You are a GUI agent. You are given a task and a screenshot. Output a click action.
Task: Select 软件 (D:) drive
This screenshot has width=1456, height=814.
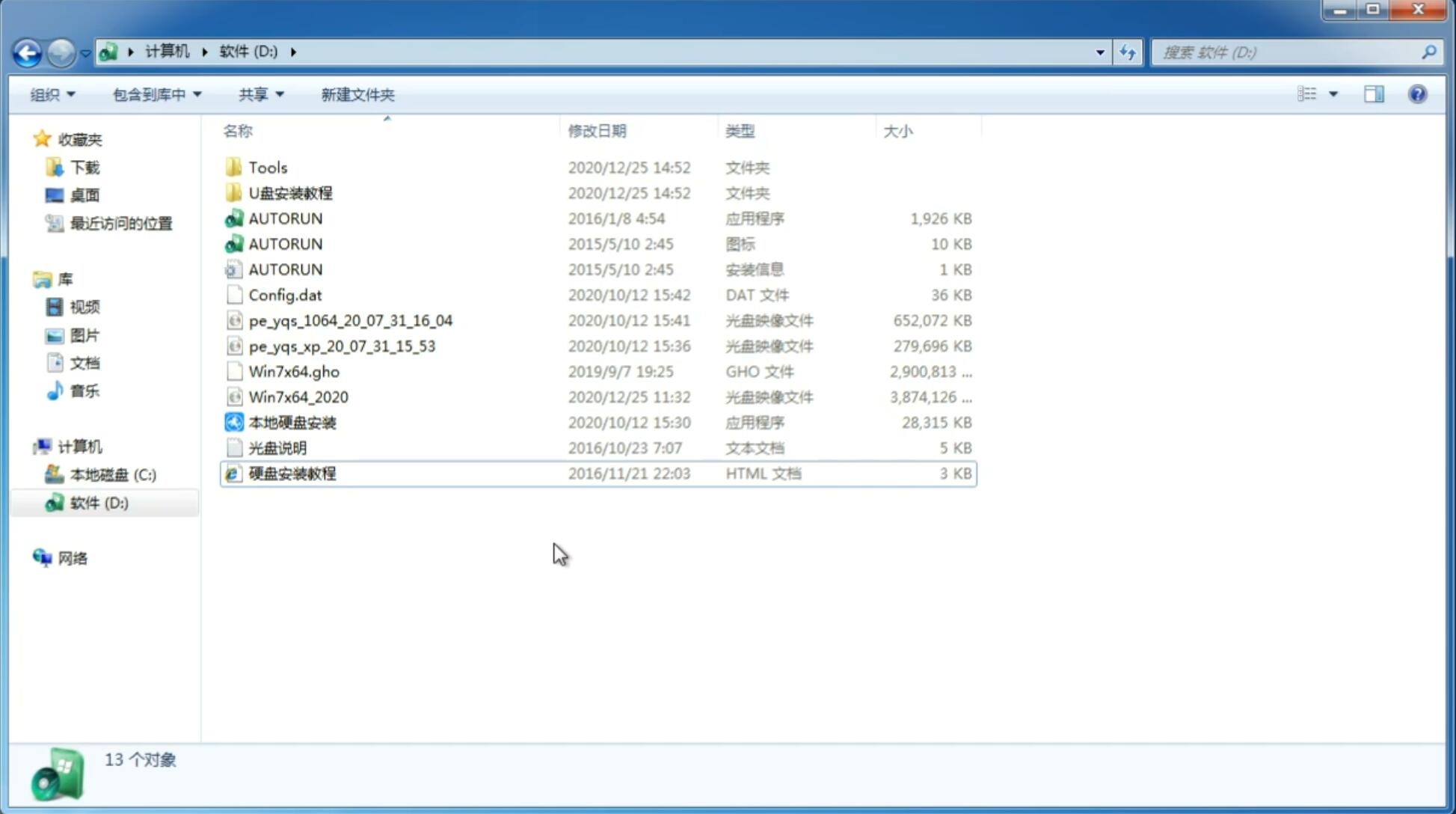click(97, 502)
